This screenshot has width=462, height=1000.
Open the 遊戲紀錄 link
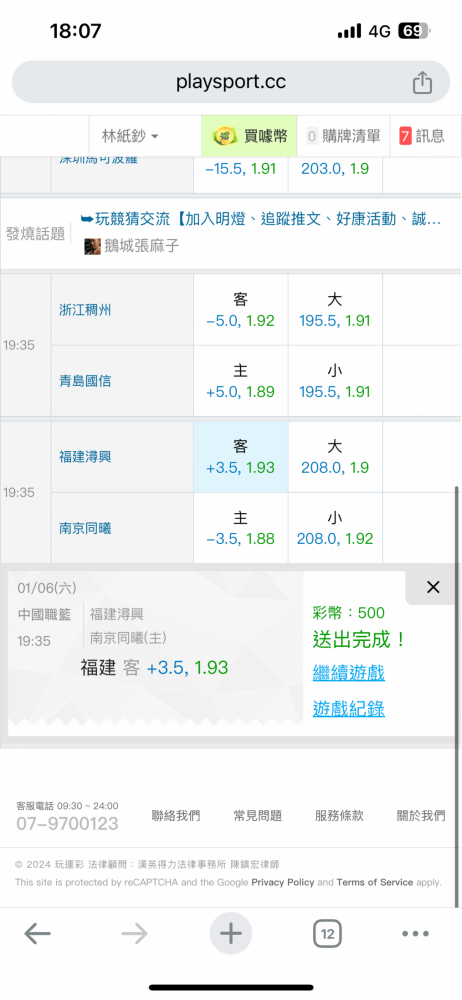pyautogui.click(x=348, y=708)
